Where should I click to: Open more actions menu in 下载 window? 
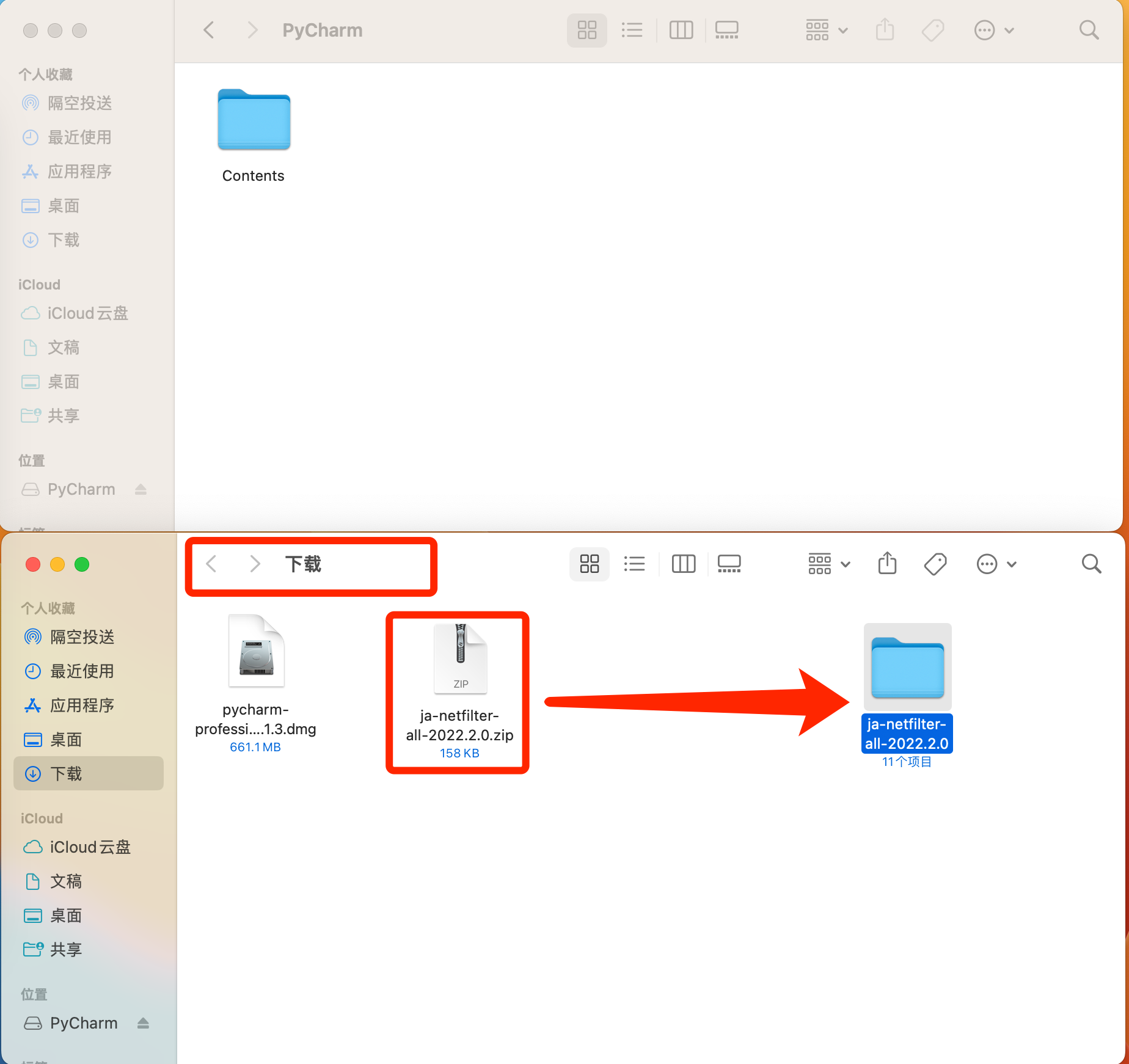(996, 564)
